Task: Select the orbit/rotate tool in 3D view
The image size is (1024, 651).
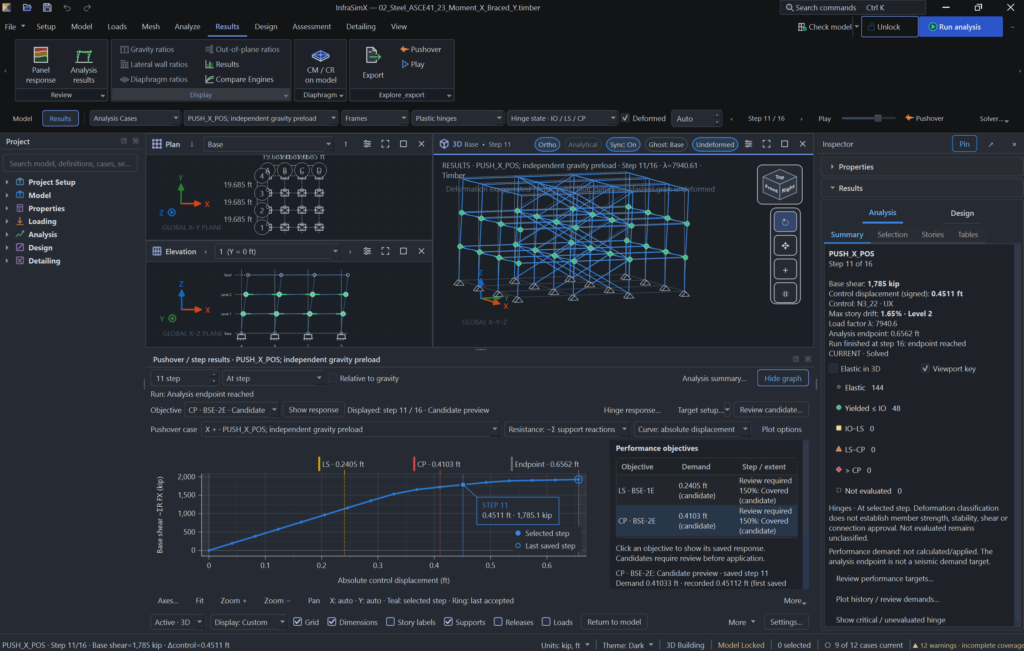Action: (x=785, y=222)
